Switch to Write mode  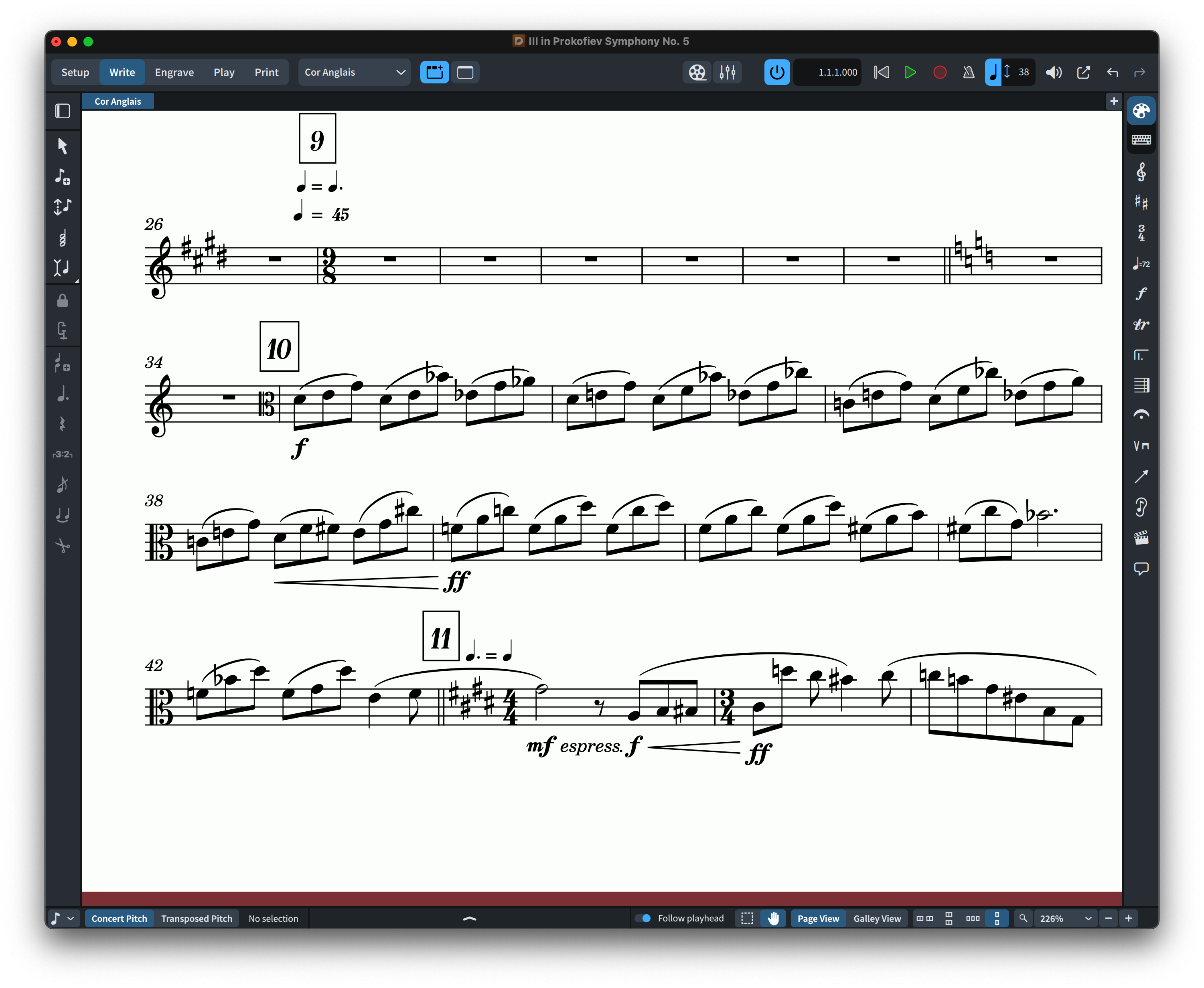(122, 72)
